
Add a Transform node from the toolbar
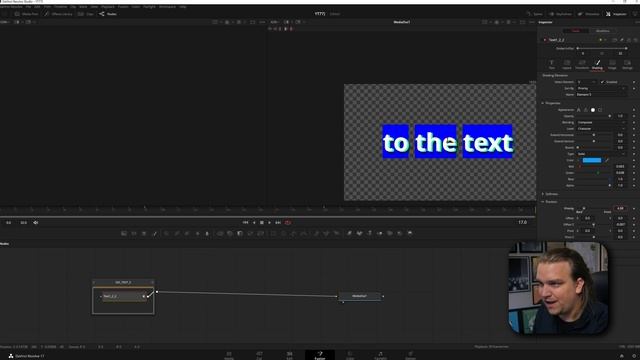pos(260,233)
